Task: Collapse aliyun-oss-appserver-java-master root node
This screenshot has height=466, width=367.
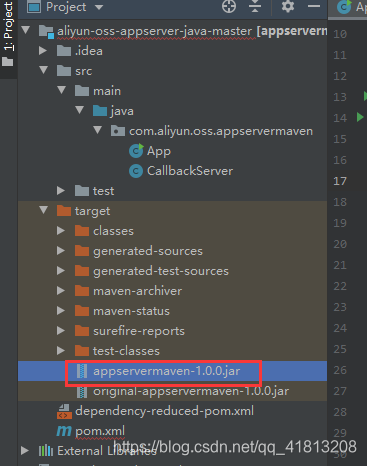Action: (x=26, y=31)
